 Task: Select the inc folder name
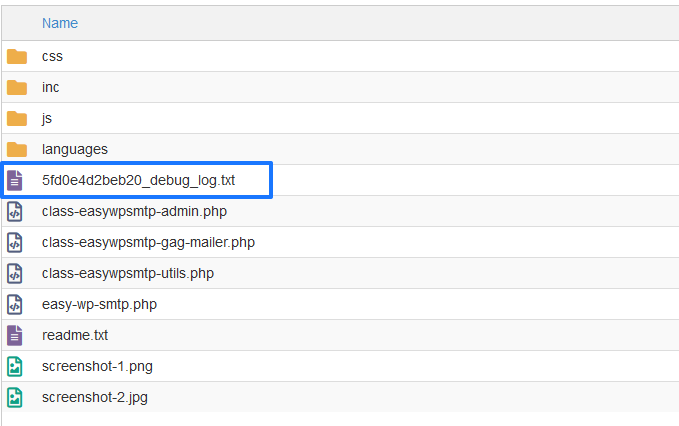click(50, 87)
